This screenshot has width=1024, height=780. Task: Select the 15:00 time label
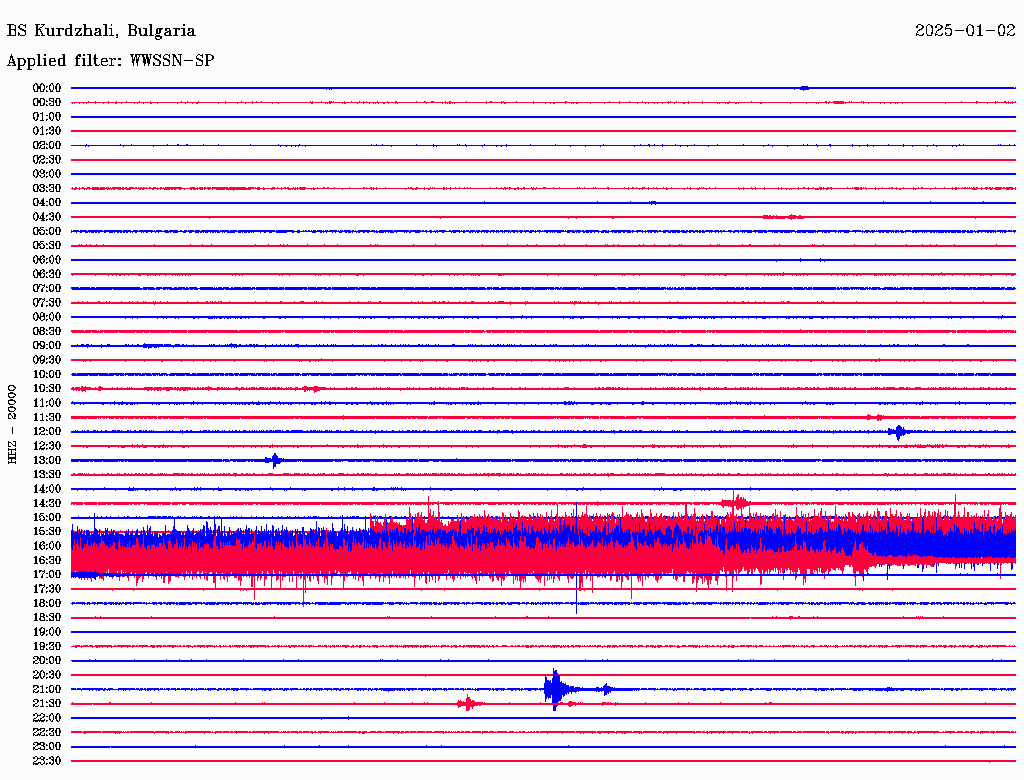tap(47, 517)
